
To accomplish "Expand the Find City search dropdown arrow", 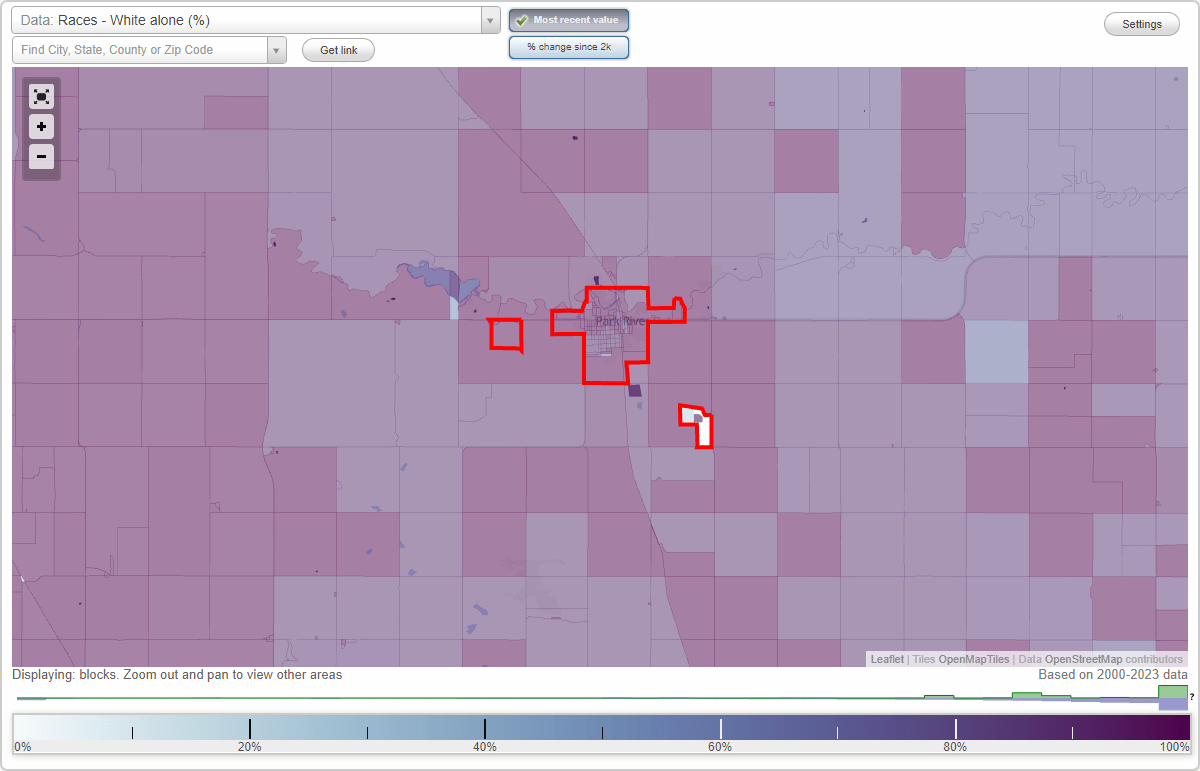I will [x=277, y=49].
